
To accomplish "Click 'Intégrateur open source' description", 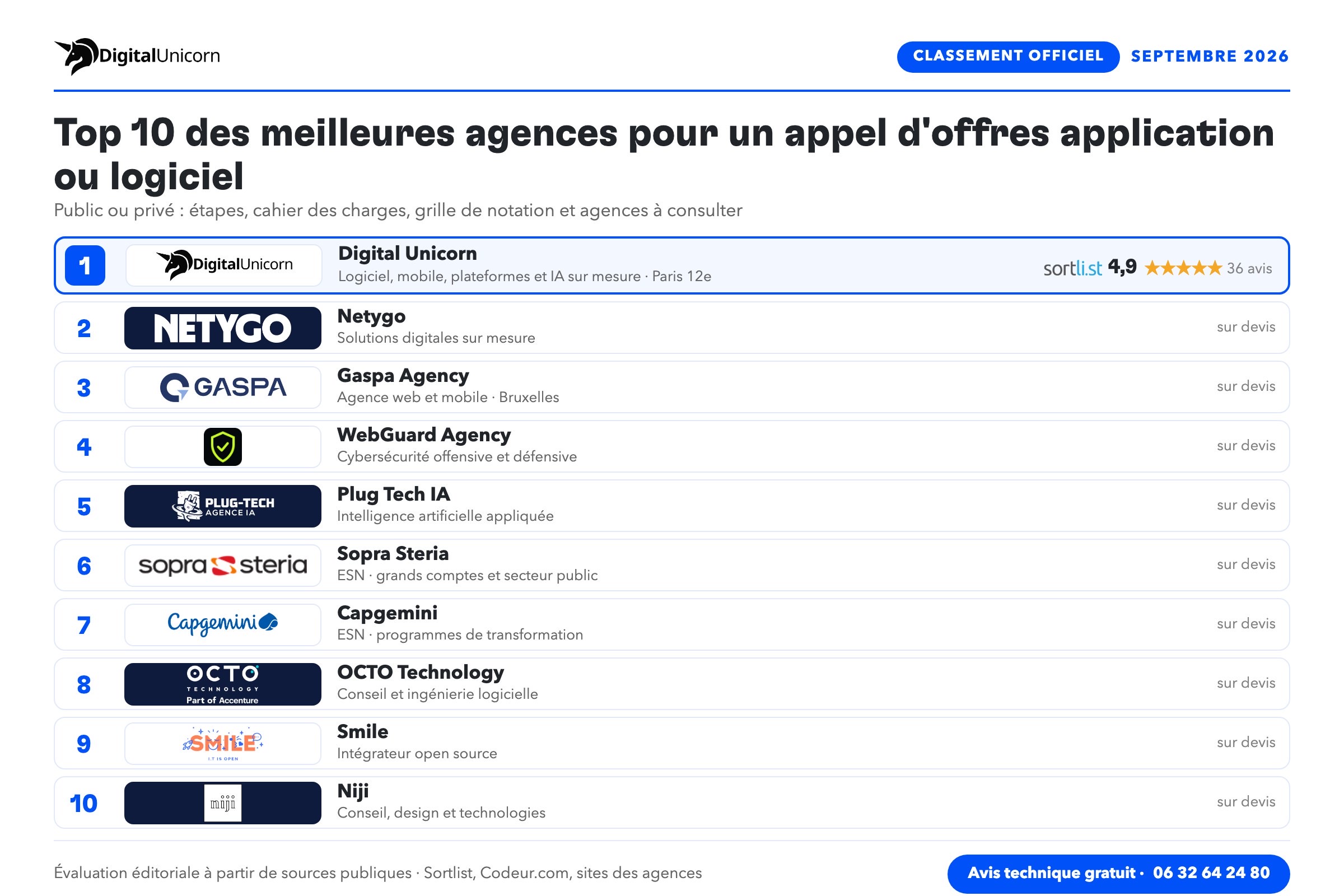I will click(x=417, y=754).
